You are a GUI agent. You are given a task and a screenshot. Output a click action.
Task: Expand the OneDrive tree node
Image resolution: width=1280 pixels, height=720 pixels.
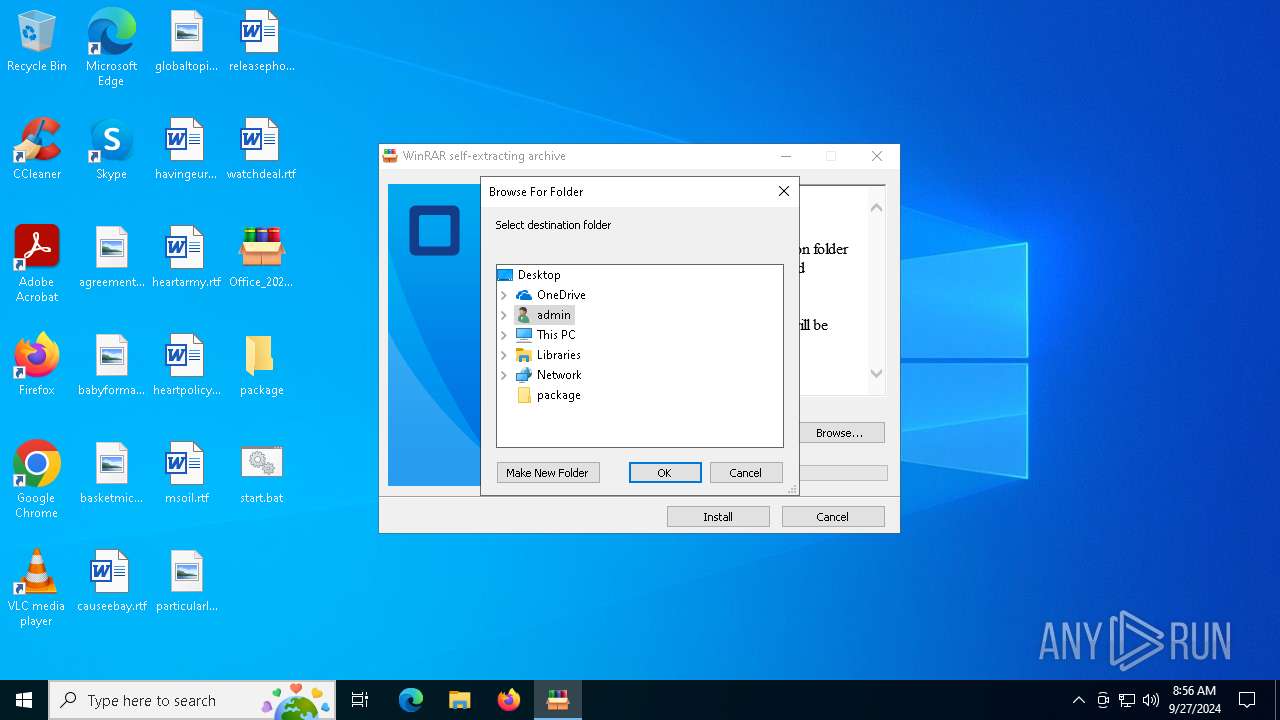tap(504, 295)
